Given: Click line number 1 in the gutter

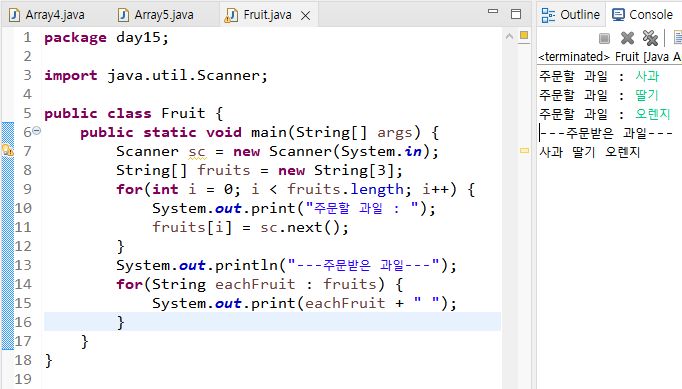Looking at the screenshot, I should pos(27,37).
